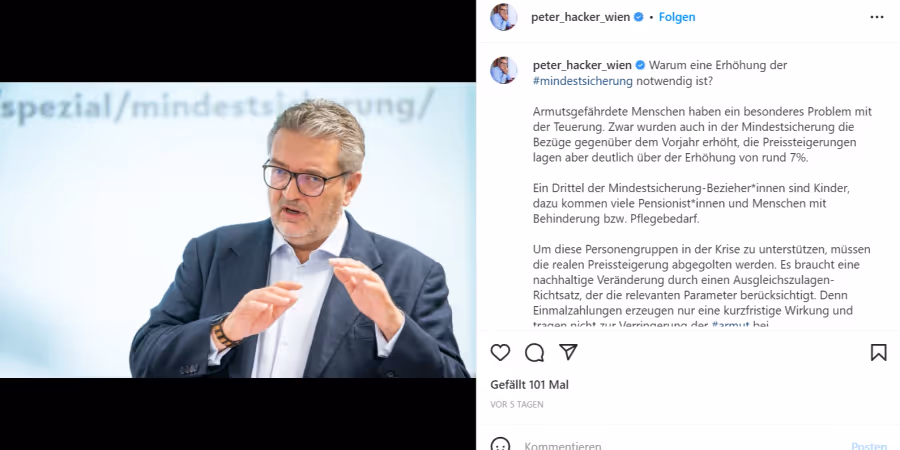900x450 pixels.
Task: Open #armut hashtag link
Action: [x=730, y=325]
